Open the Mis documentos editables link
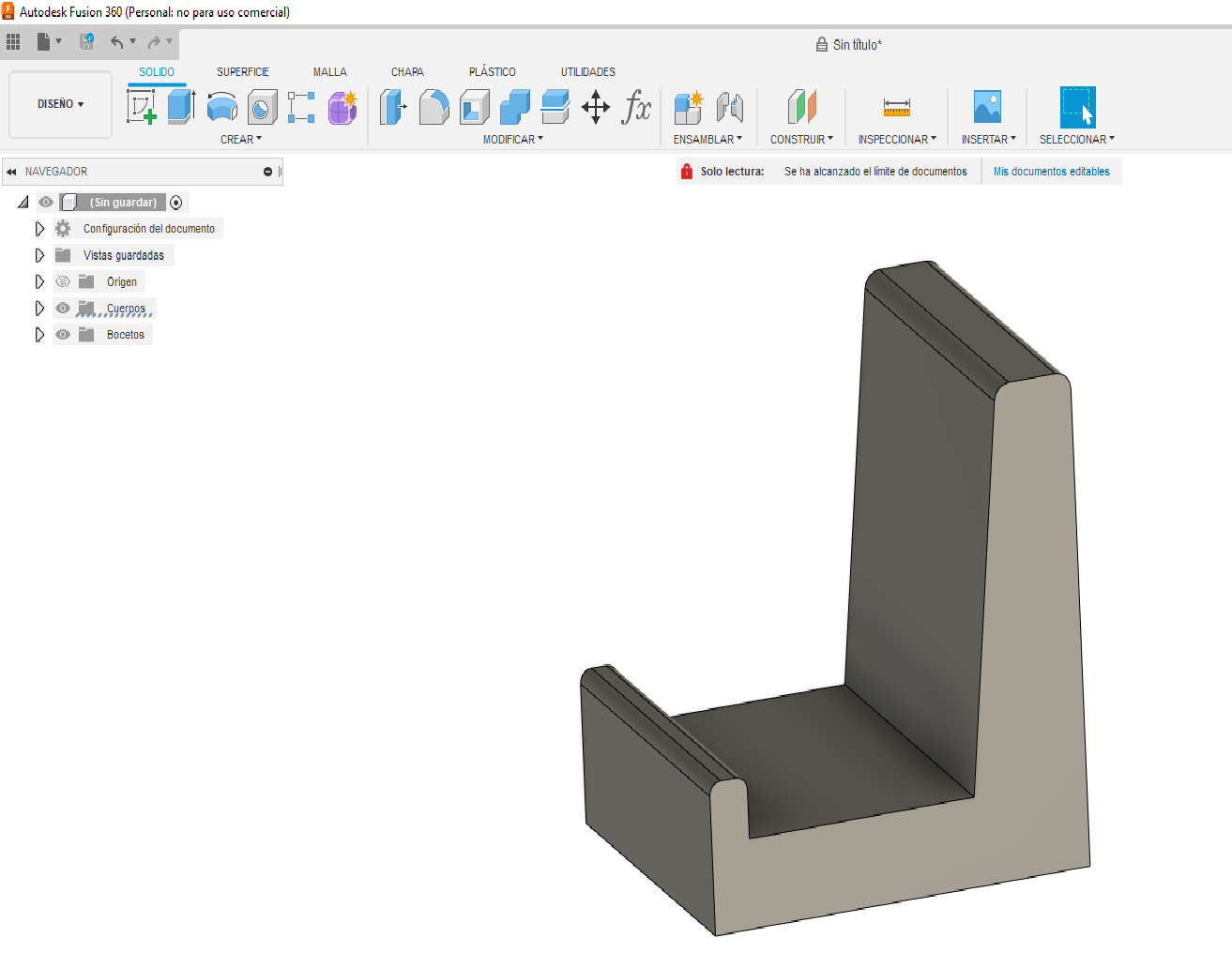Image resolution: width=1232 pixels, height=968 pixels. (1052, 172)
